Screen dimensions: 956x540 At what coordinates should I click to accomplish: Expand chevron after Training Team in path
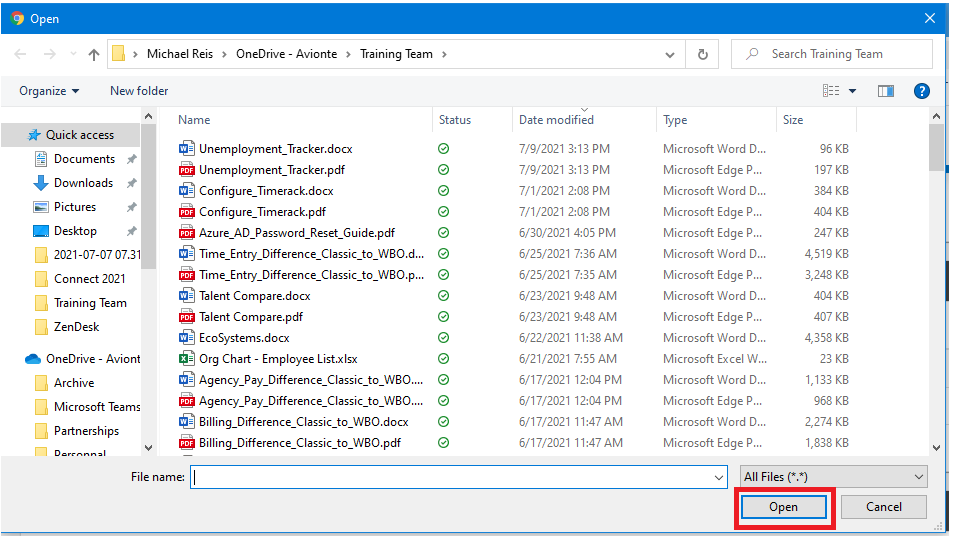[444, 54]
